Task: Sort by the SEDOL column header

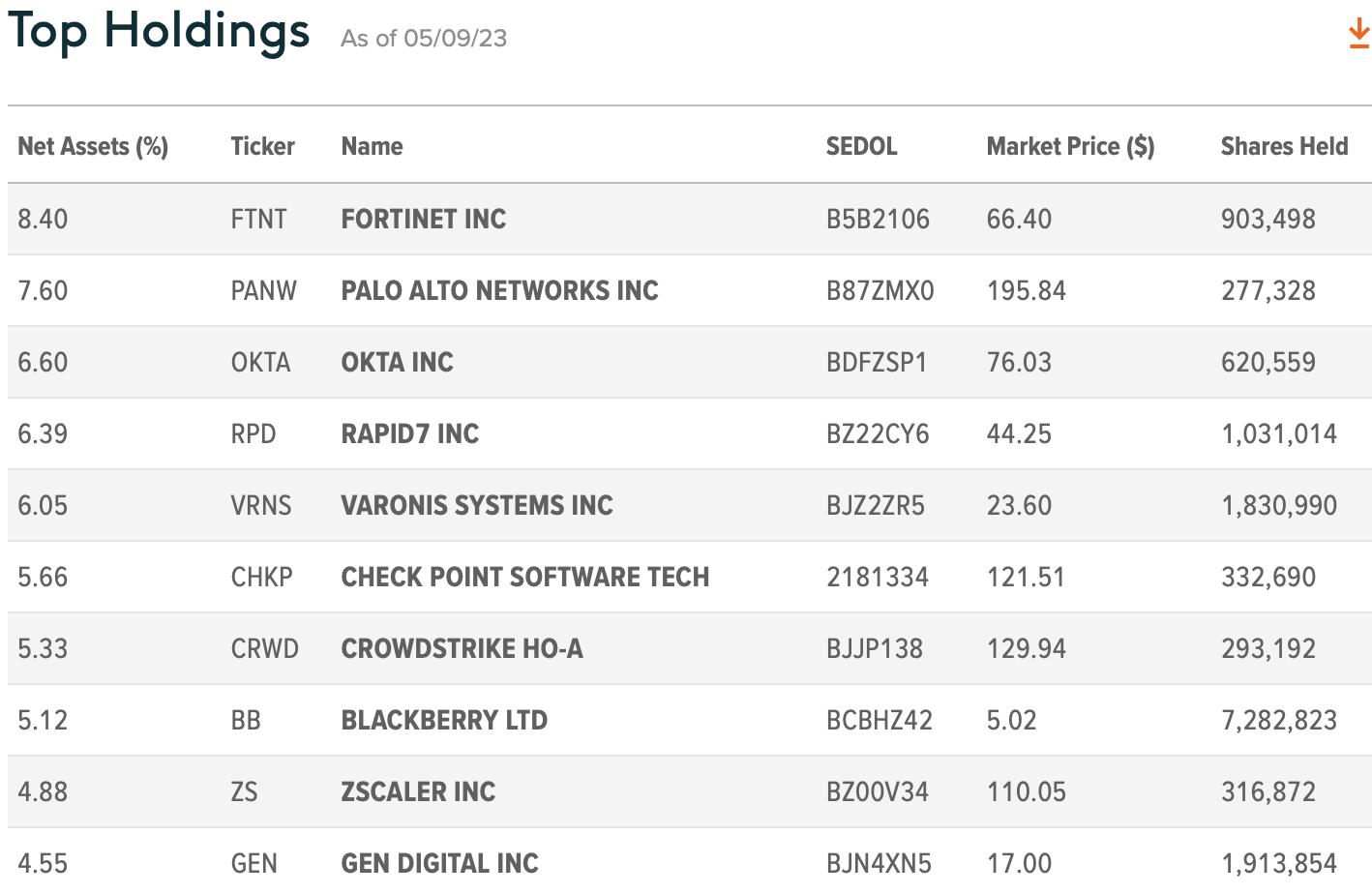Action: pos(861,146)
